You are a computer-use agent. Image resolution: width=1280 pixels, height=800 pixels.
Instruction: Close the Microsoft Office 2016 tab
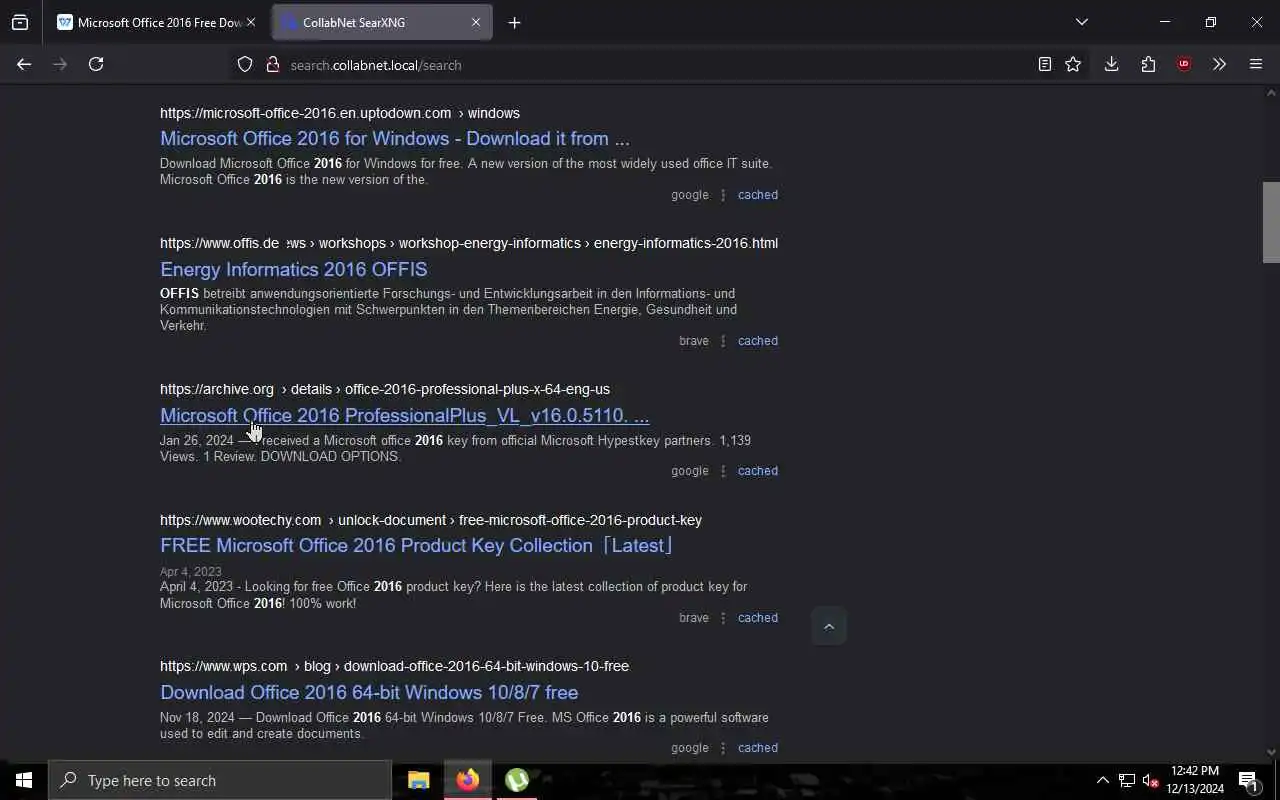point(251,22)
